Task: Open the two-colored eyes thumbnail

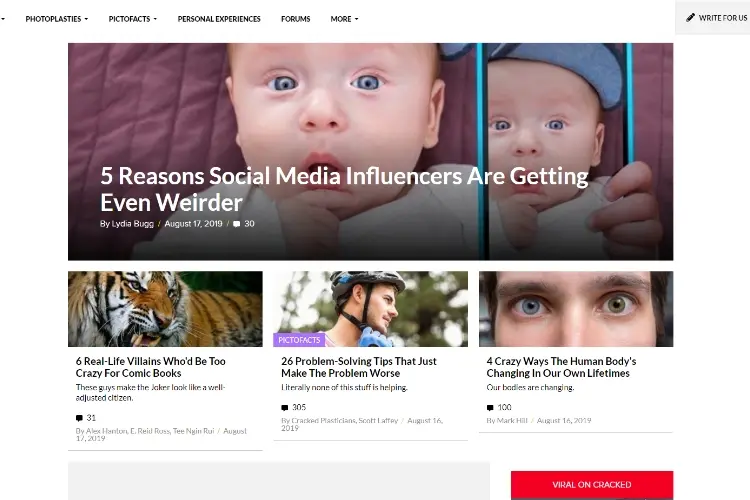Action: [576, 309]
